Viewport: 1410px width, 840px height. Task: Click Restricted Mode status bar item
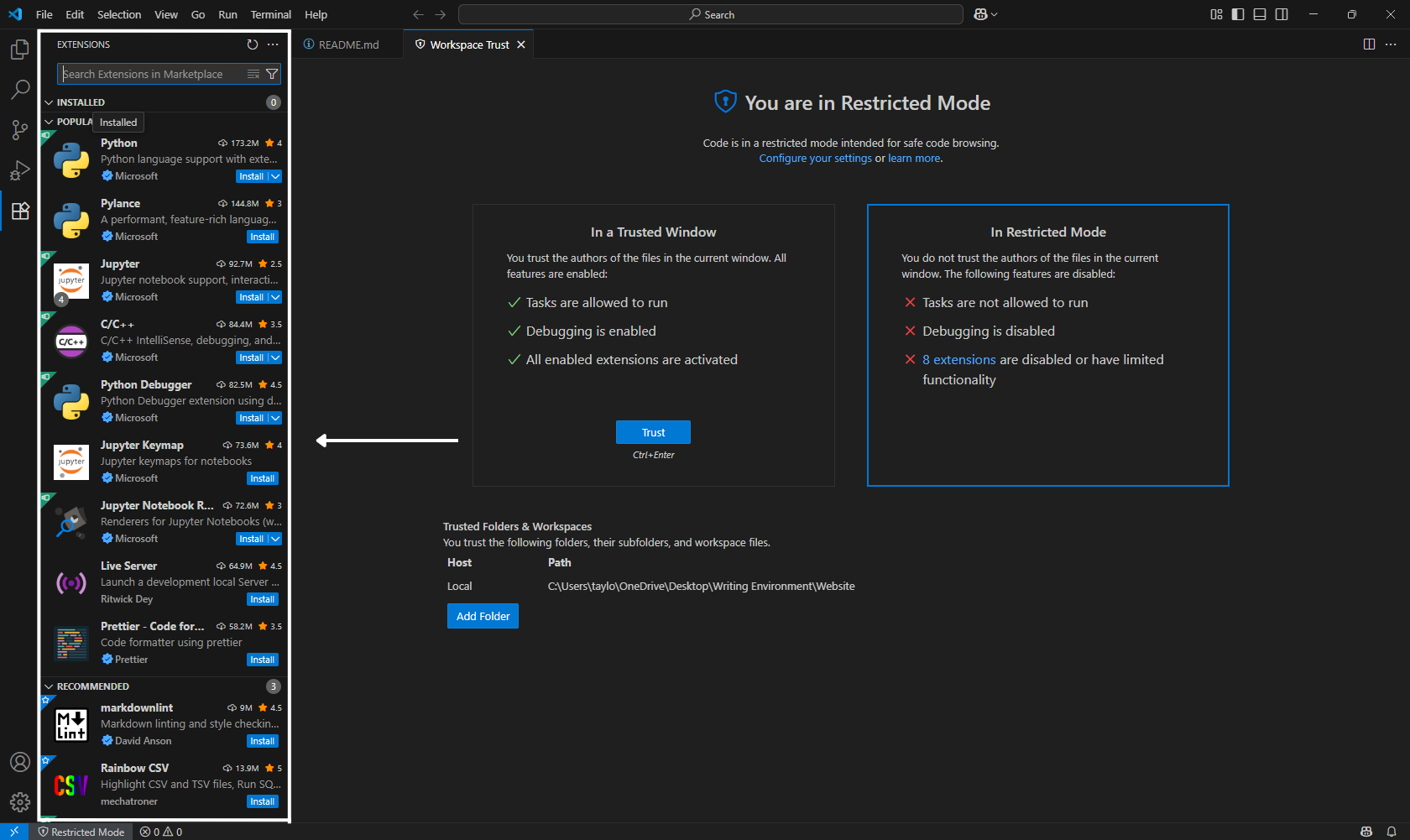click(81, 832)
